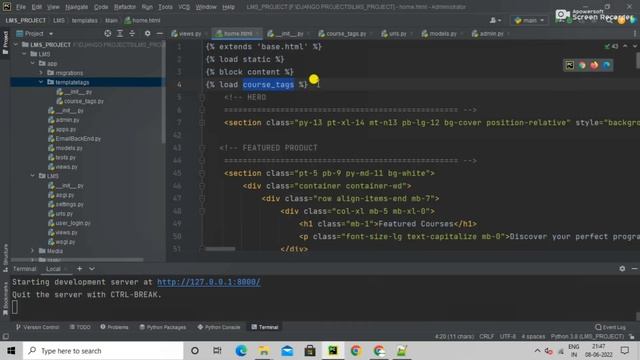Screen dimensions: 640x360
Task: Click the user account icon in top toolbar
Action: tap(495, 20)
